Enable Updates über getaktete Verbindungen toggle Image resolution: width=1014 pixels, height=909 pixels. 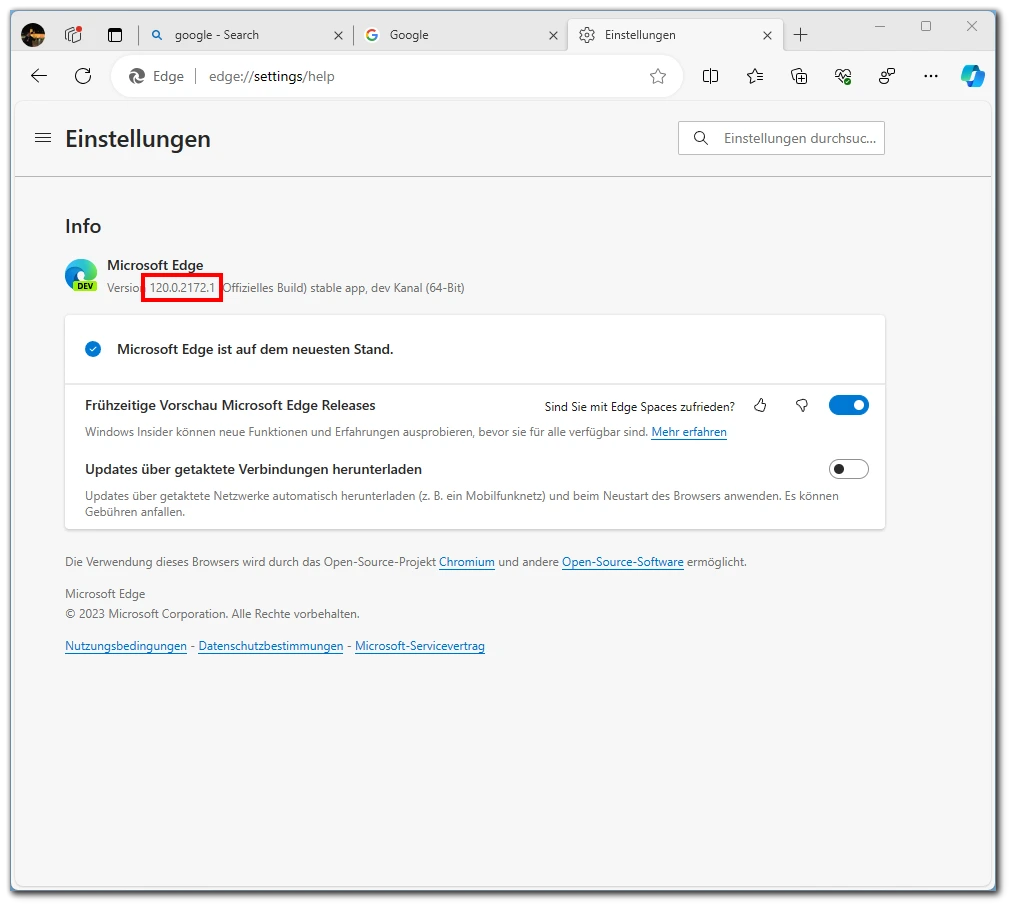[848, 469]
